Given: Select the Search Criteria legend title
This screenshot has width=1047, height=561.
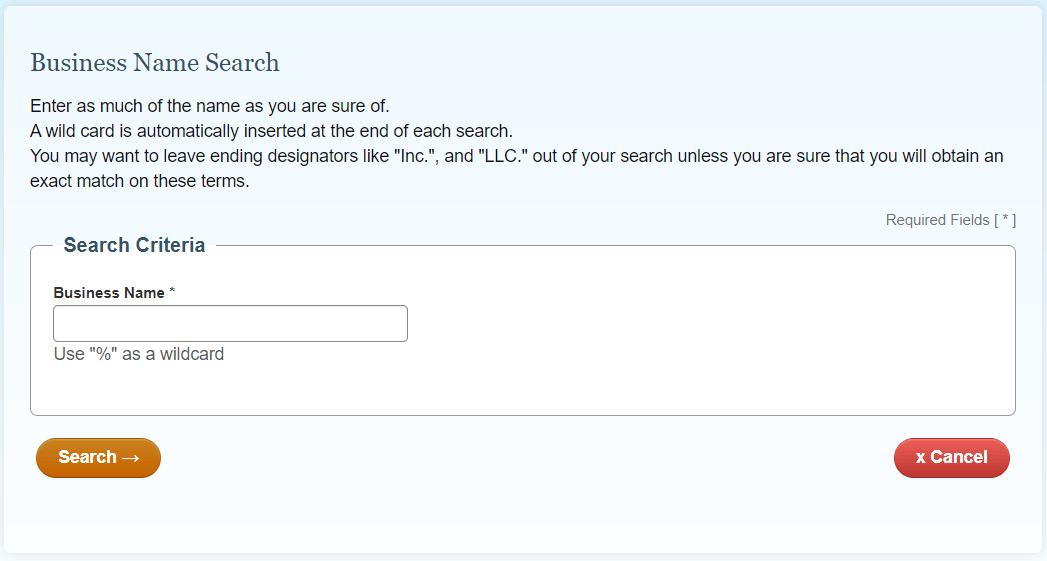Looking at the screenshot, I should [x=134, y=245].
